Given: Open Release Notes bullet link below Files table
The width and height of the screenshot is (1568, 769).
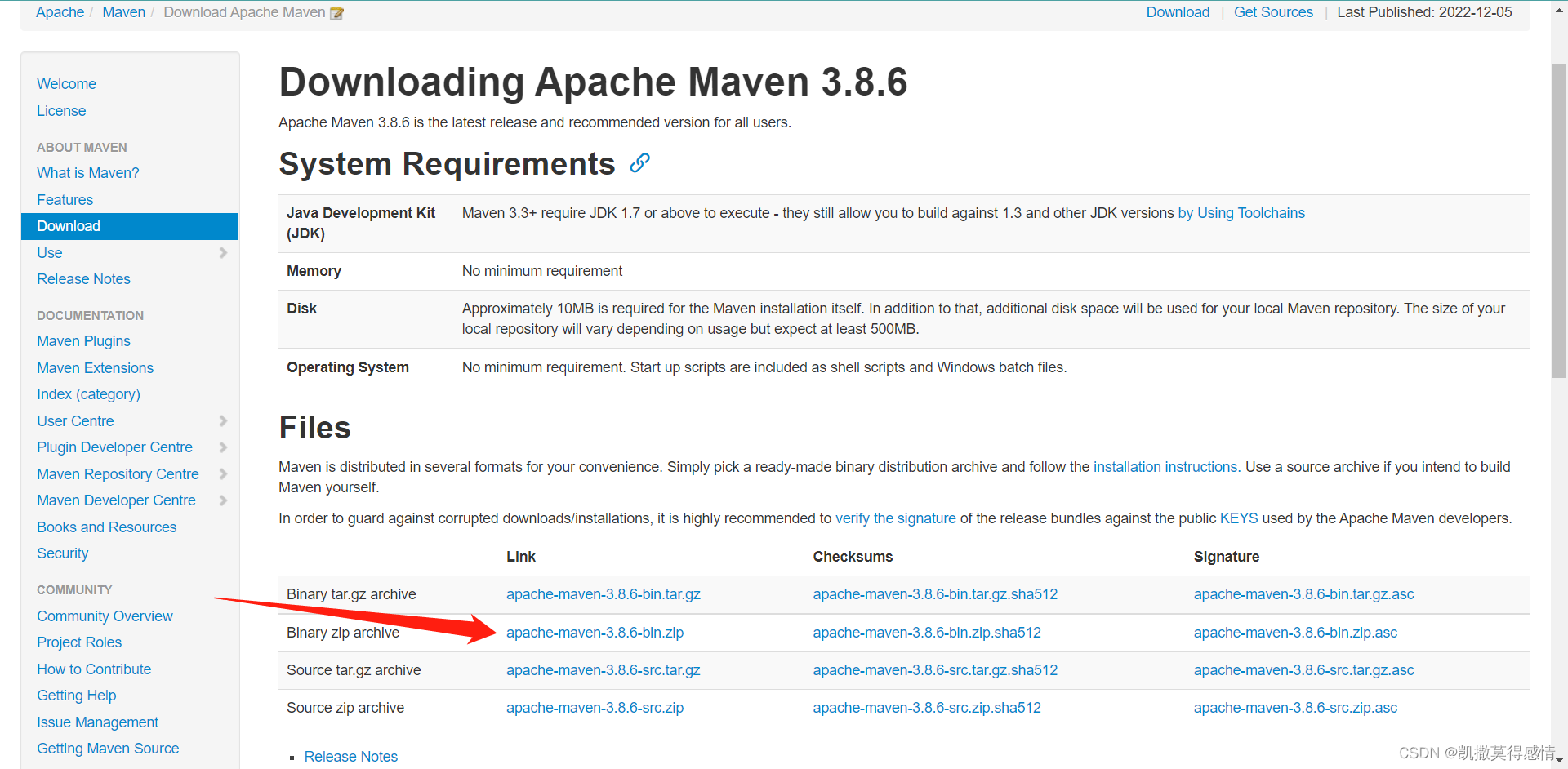Looking at the screenshot, I should [x=351, y=757].
